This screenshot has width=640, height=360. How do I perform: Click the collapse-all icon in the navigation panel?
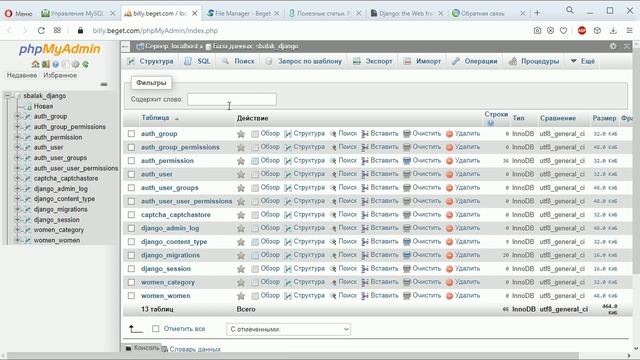click(x=104, y=84)
